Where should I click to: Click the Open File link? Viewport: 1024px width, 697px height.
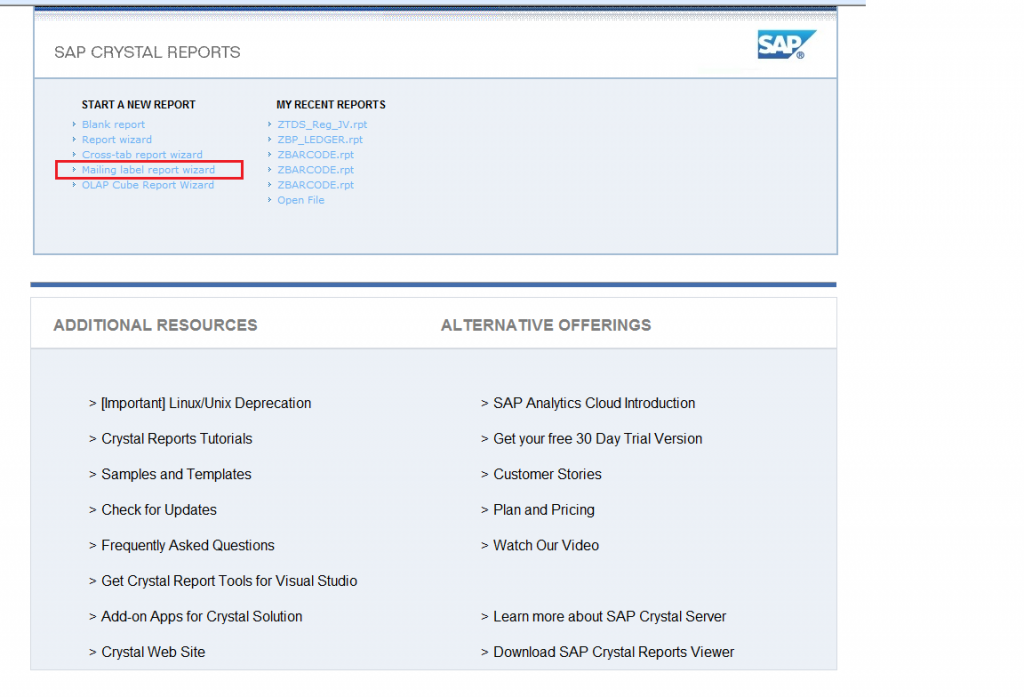(x=300, y=199)
